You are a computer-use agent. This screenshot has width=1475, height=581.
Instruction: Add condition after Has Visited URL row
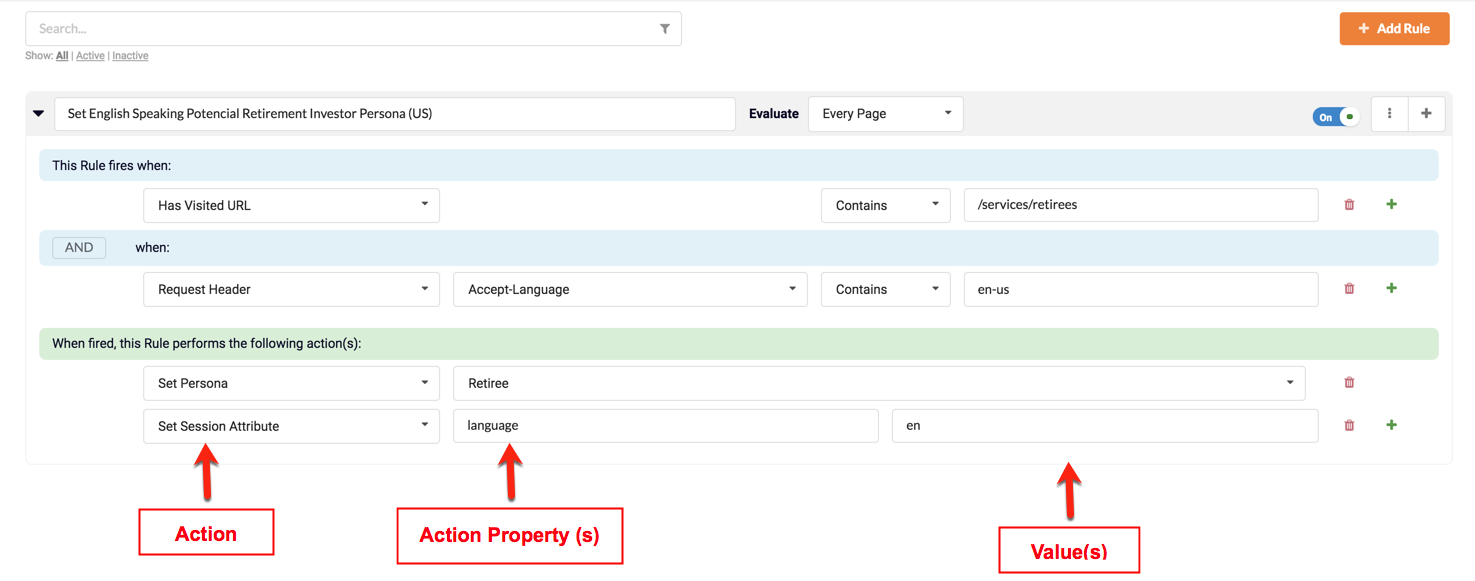[x=1391, y=204]
